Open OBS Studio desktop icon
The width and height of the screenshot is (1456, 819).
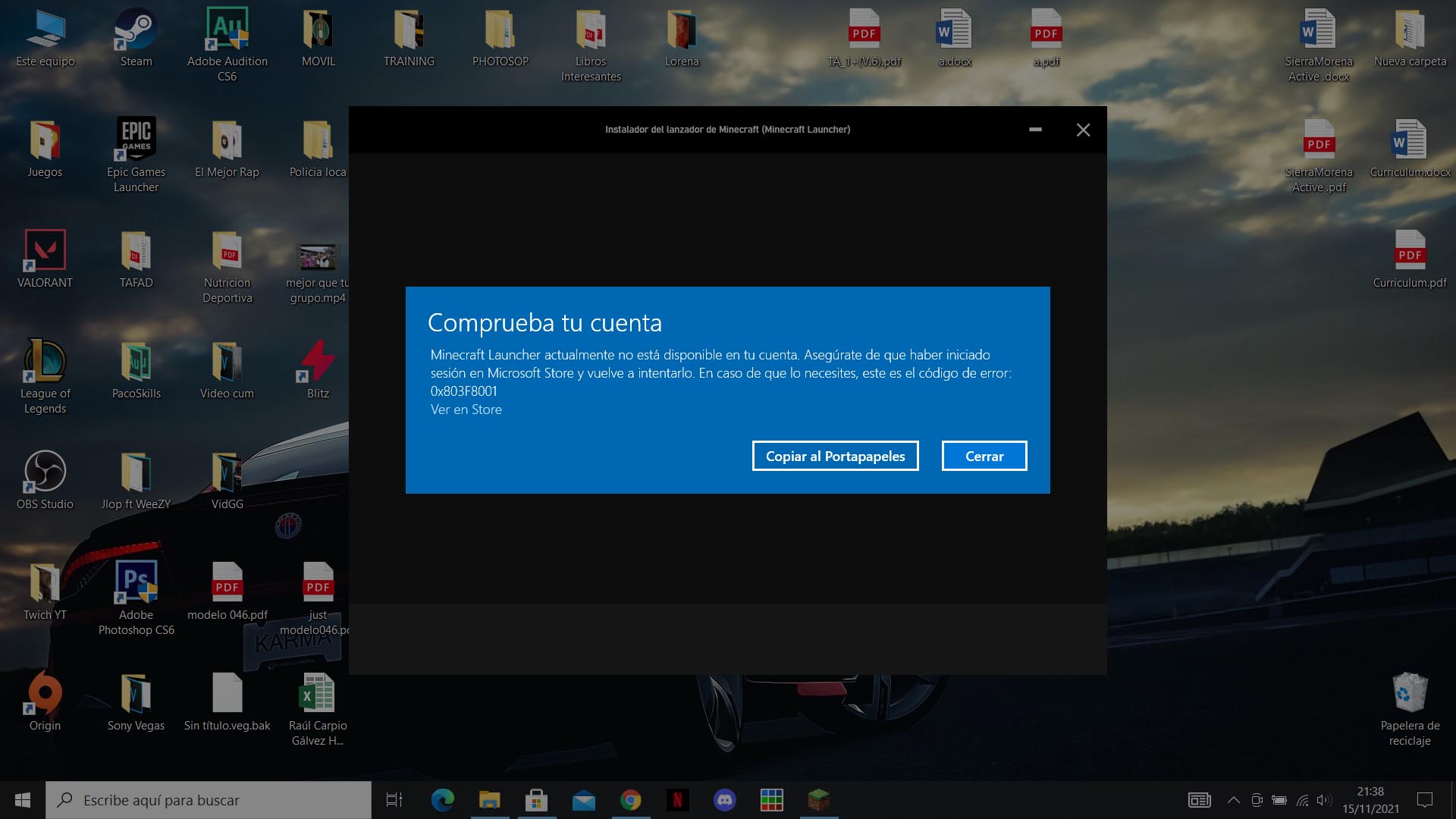45,482
